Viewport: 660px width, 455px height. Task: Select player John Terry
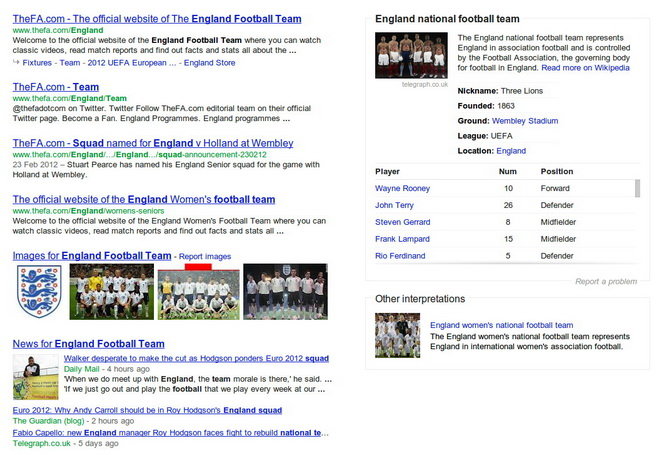click(394, 205)
